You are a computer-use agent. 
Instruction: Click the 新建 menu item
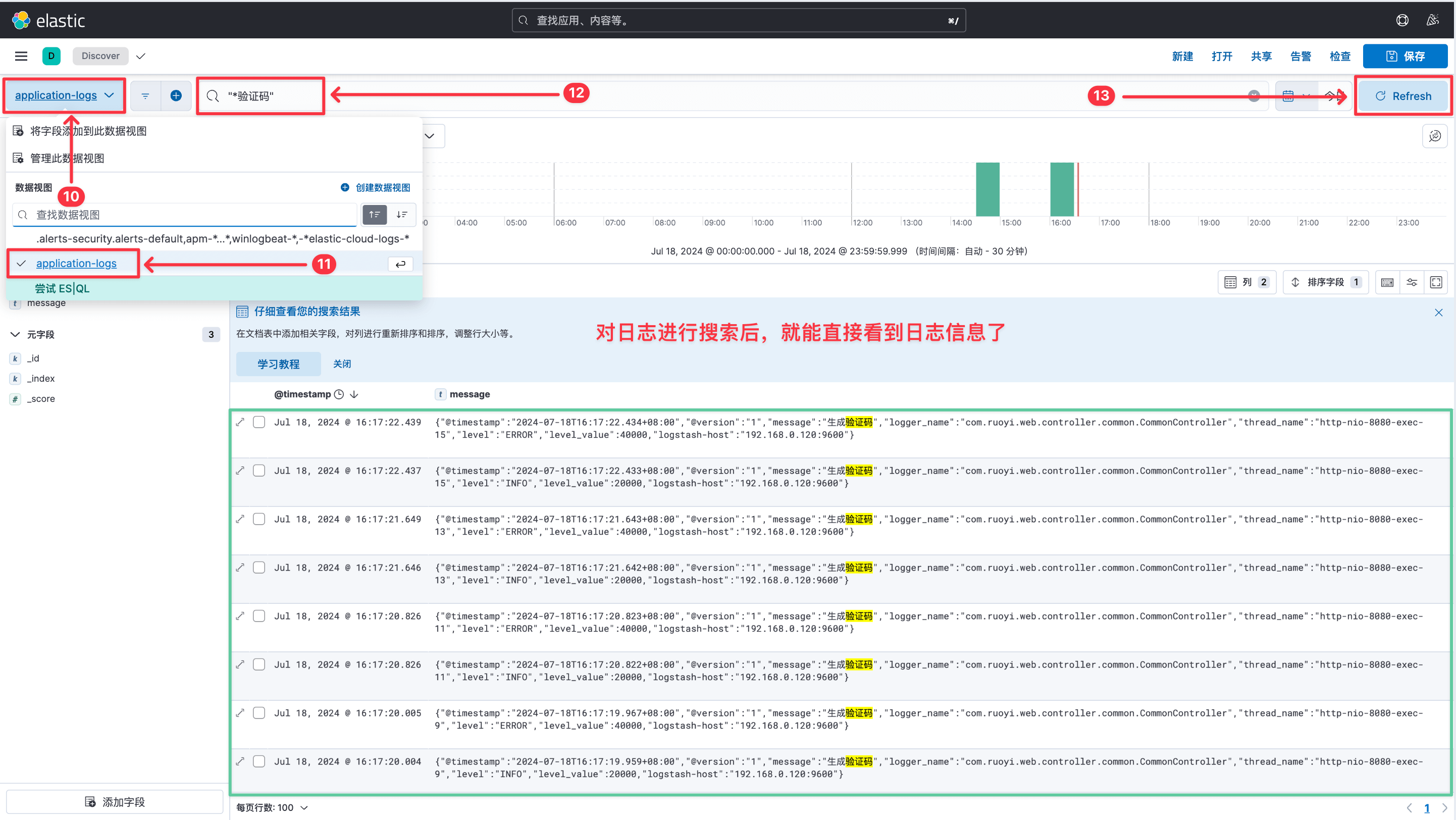[1182, 56]
